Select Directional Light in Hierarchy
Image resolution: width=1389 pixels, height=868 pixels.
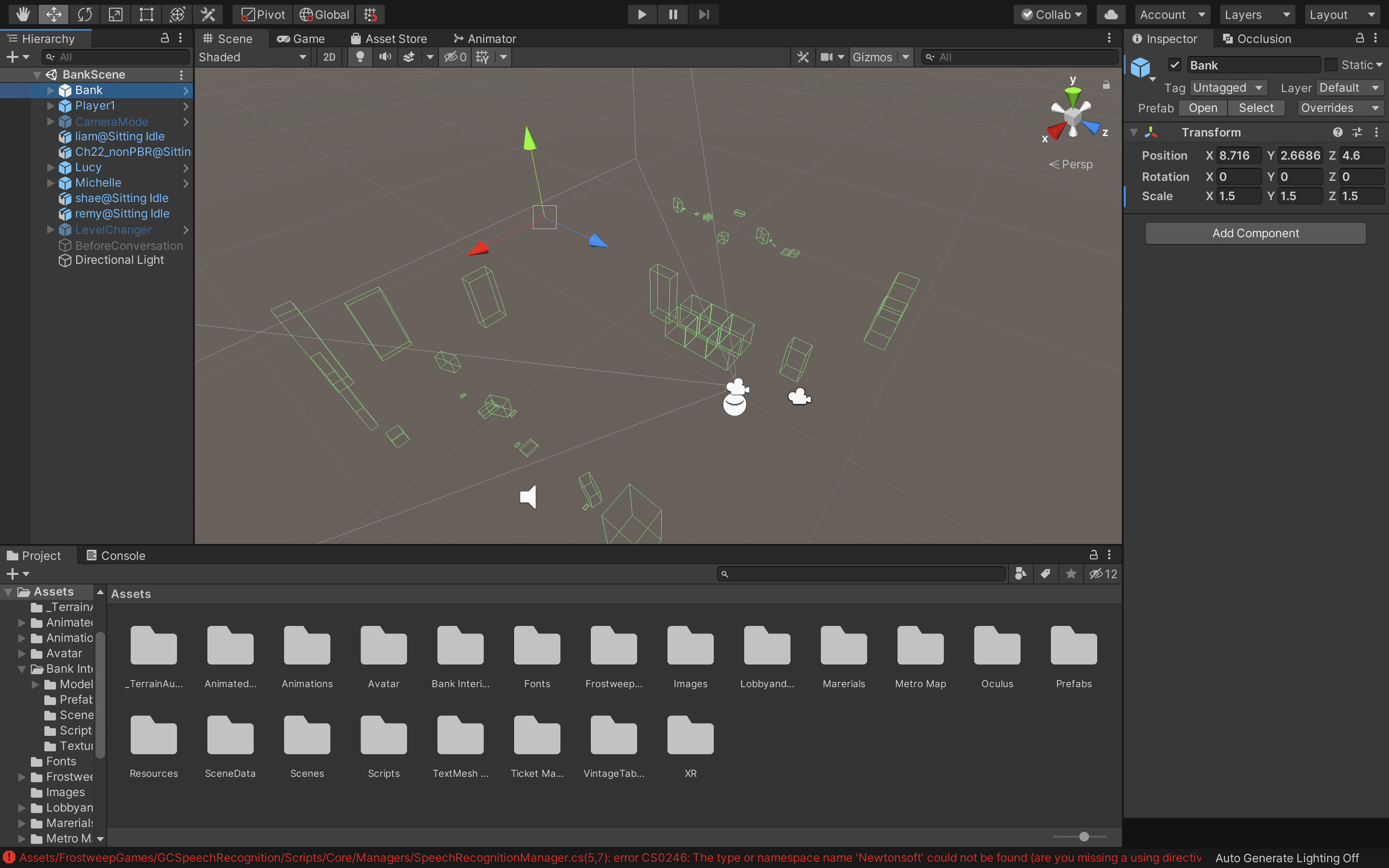(120, 260)
